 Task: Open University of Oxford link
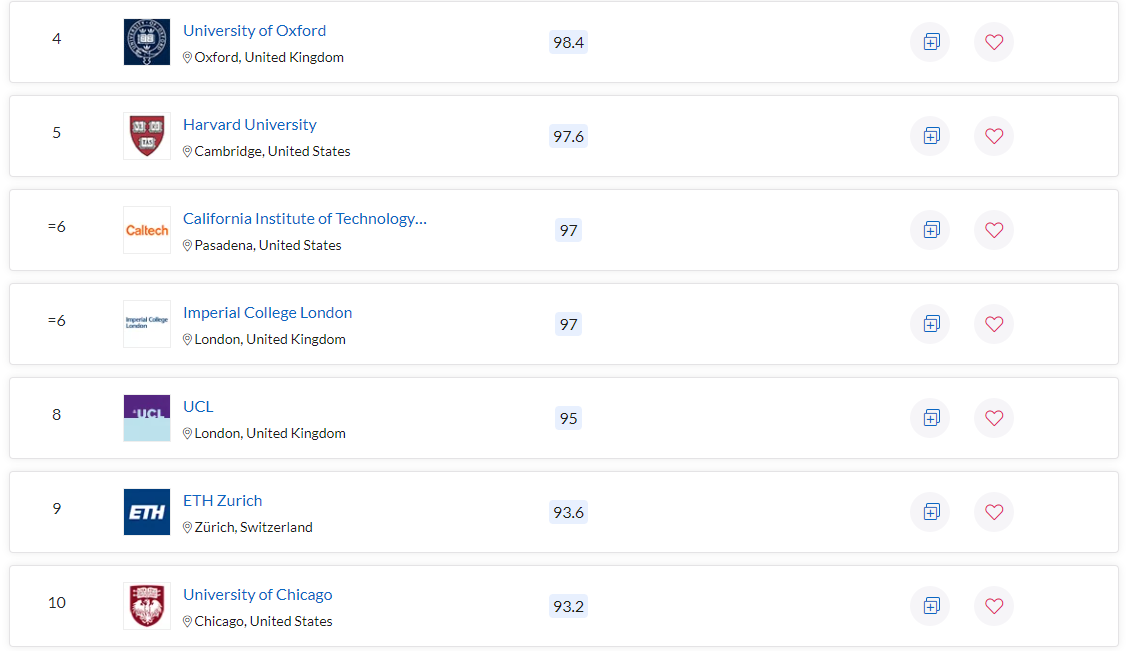point(254,30)
